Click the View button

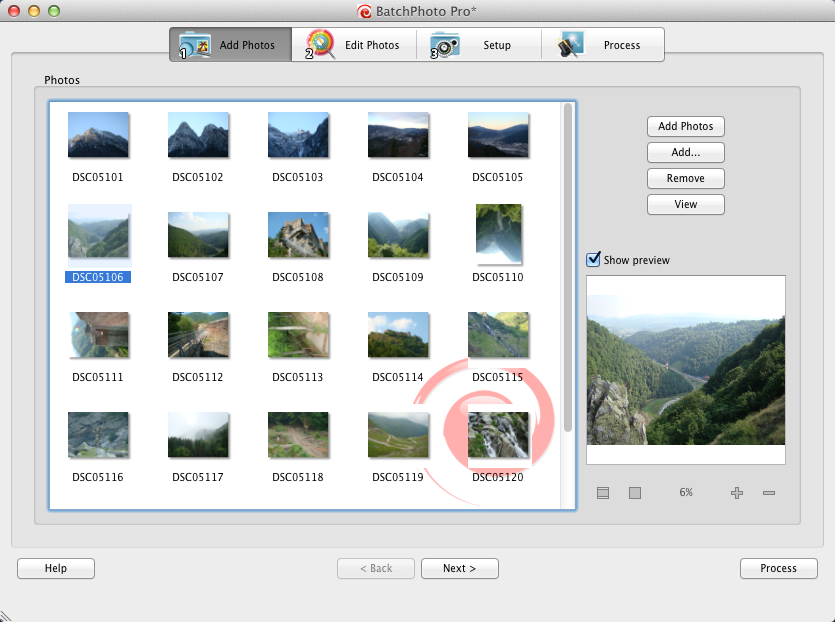[x=686, y=204]
